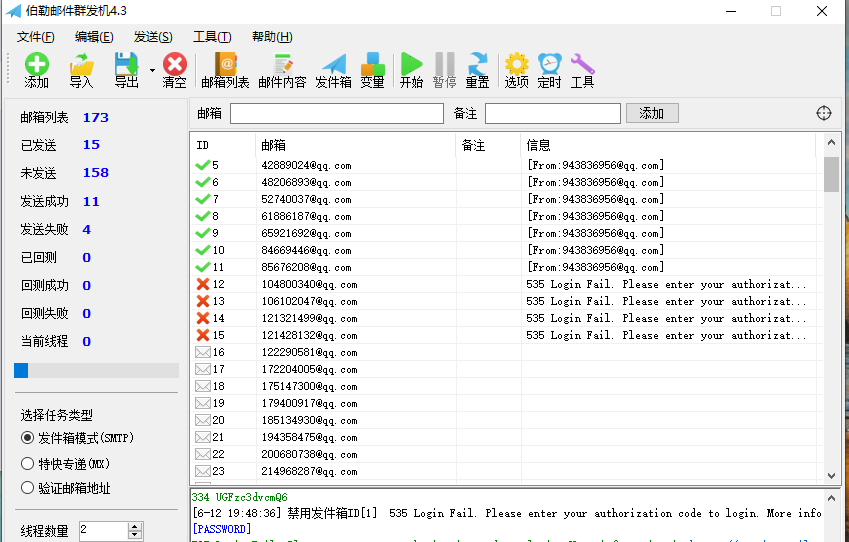Click the red Clear (清空) icon
Screen dimensions: 849x542
point(175,66)
